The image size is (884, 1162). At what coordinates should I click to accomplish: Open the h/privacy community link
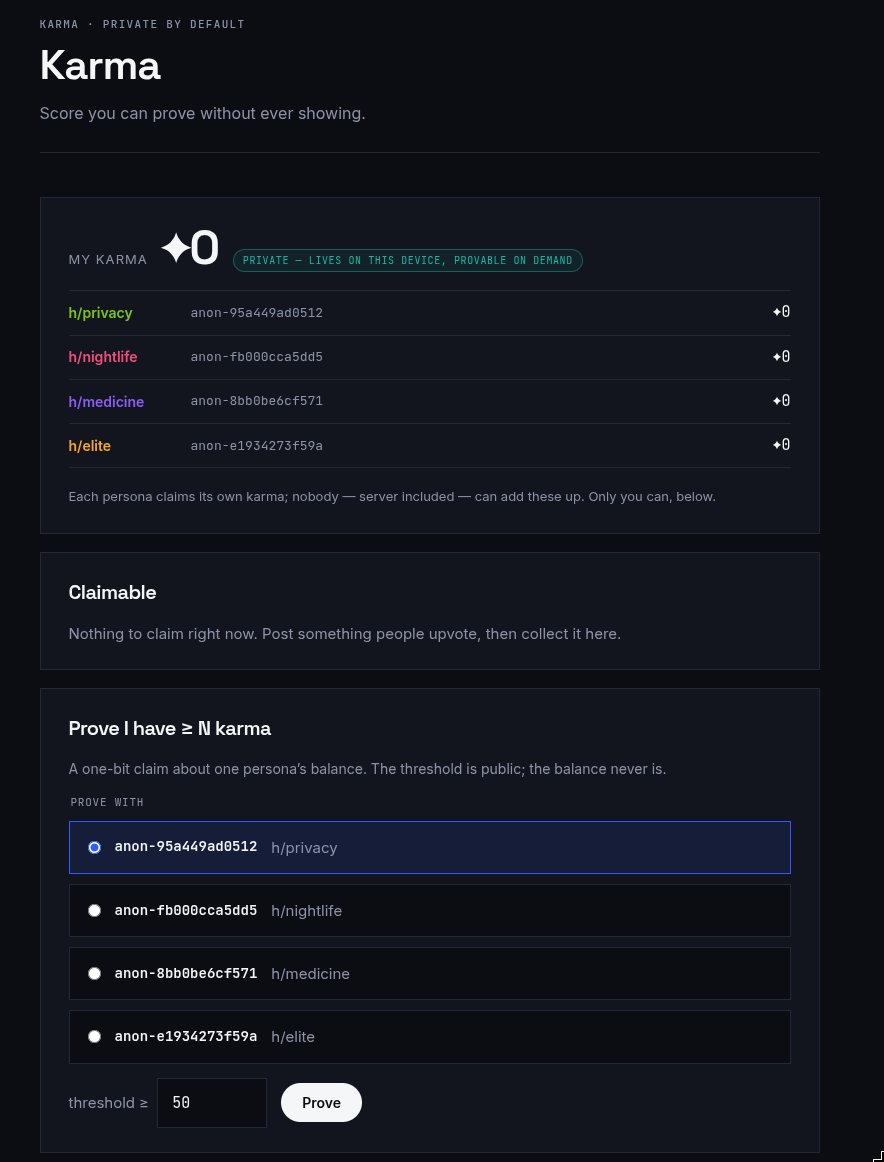tap(100, 313)
